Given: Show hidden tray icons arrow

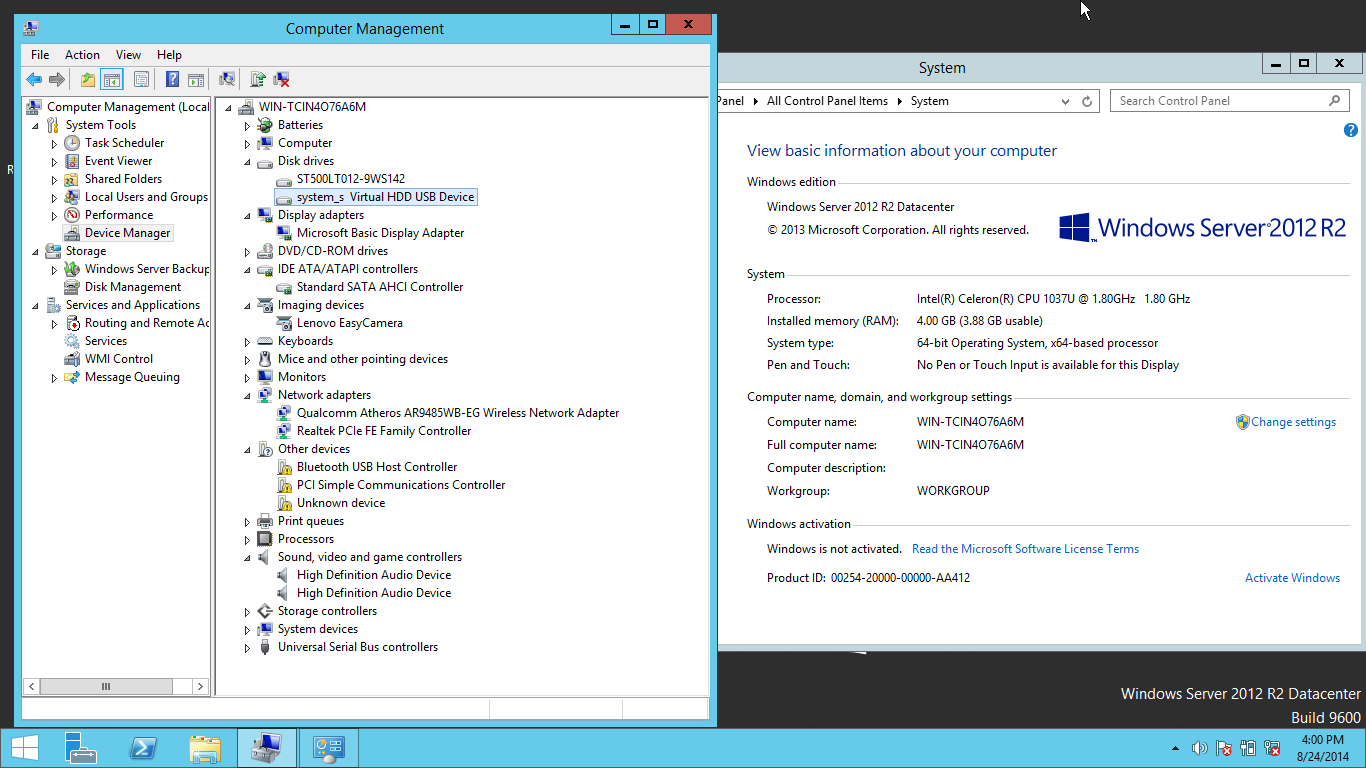Looking at the screenshot, I should (x=1176, y=748).
